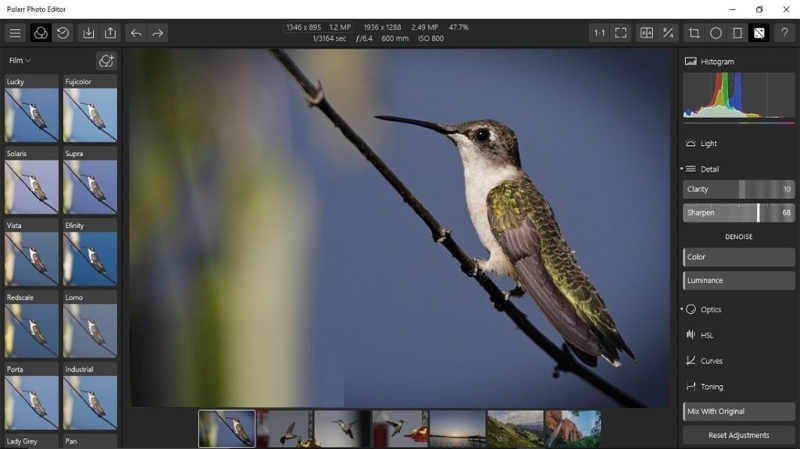Screen dimensions: 800x449
Task: Click the DENOISE heading text
Action: pos(738,237)
